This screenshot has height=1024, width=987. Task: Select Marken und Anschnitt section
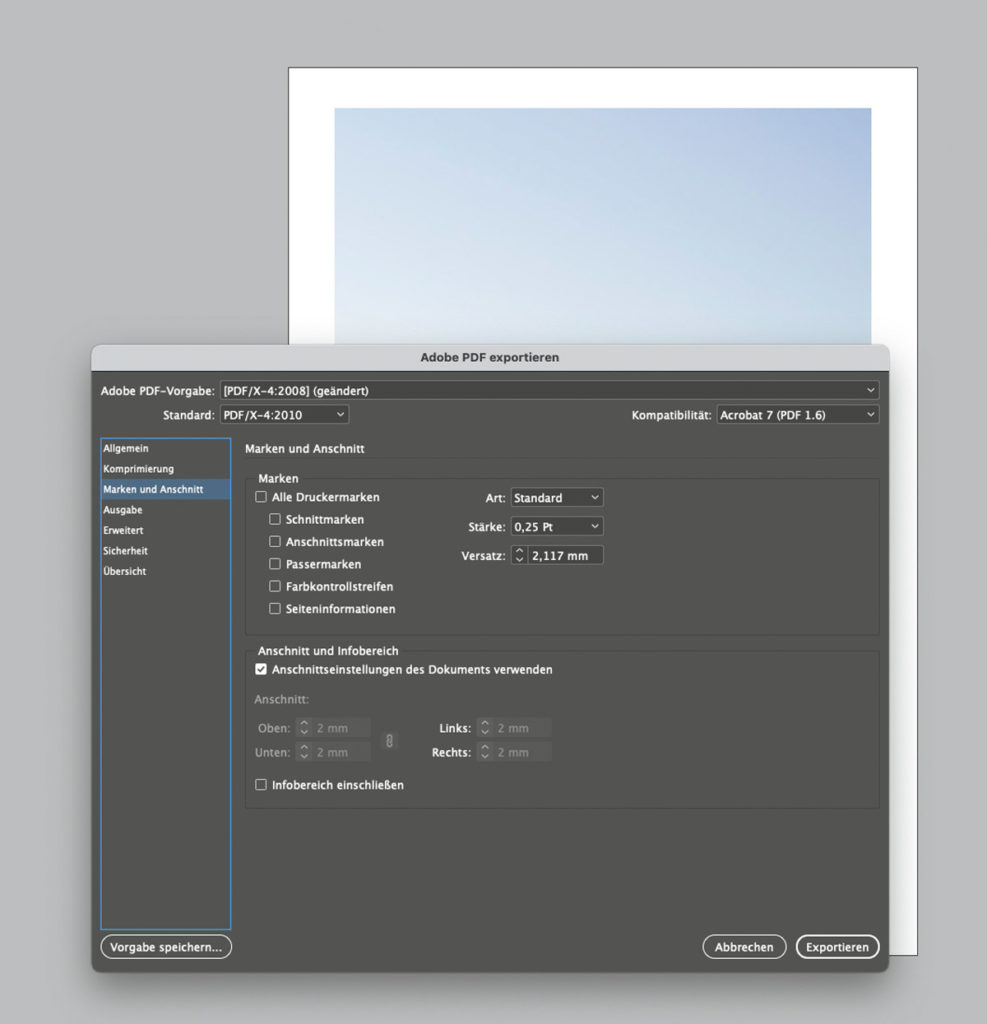(x=165, y=489)
